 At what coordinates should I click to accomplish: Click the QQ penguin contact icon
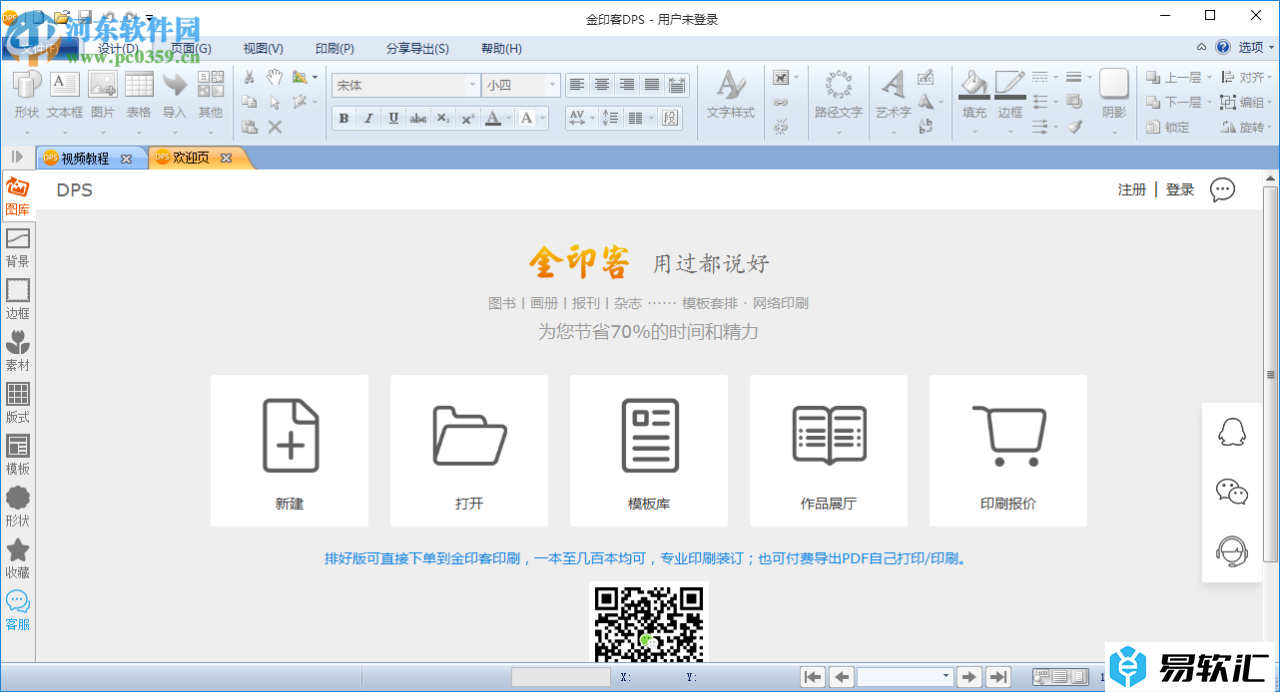[1232, 431]
